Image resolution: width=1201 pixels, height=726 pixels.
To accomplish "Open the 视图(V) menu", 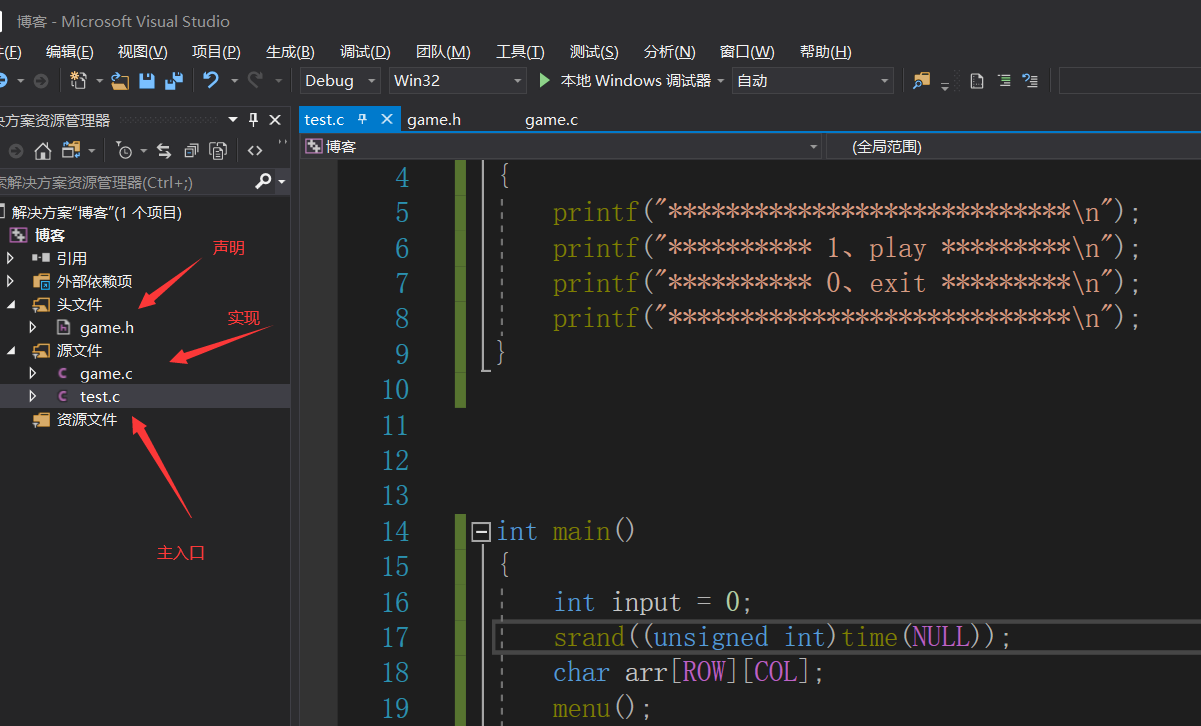I will click(143, 52).
